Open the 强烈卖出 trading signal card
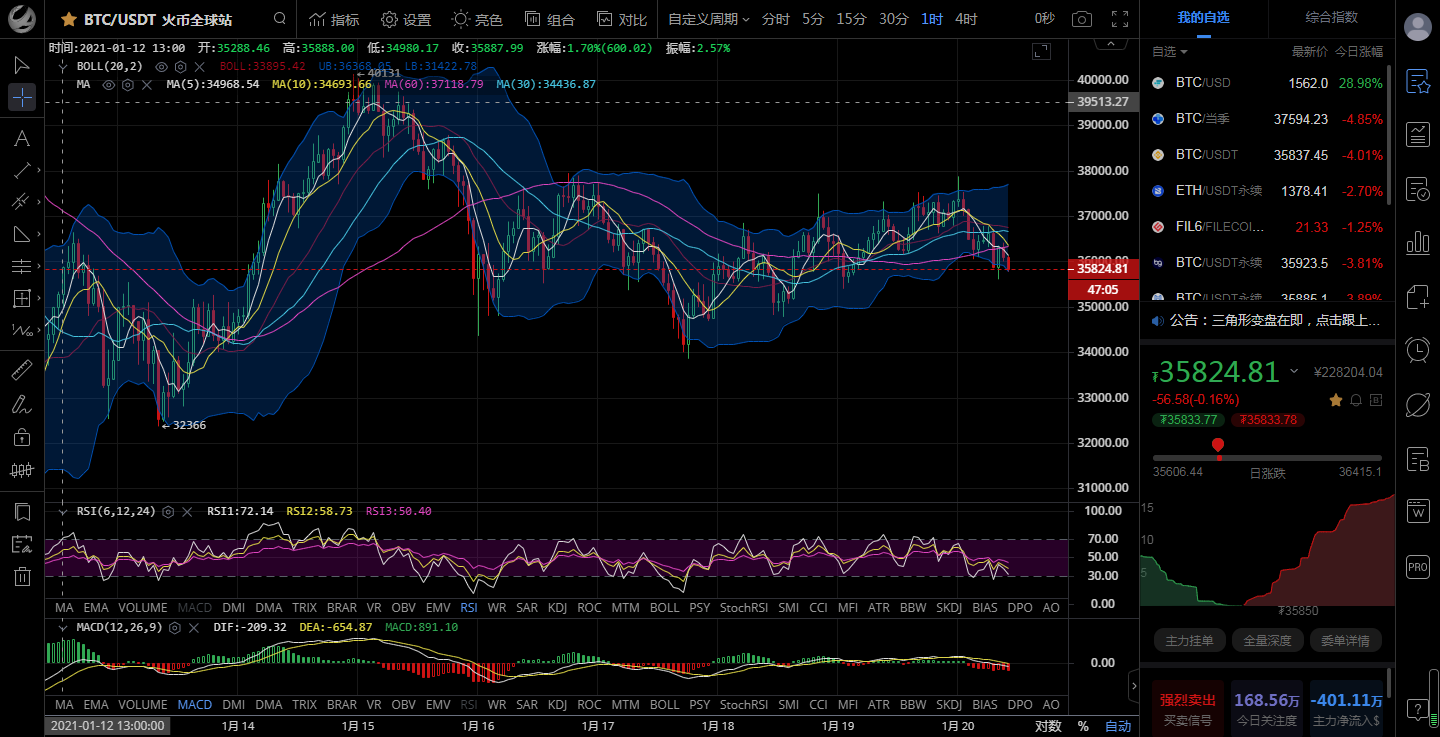This screenshot has height=737, width=1440. pyautogui.click(x=1189, y=709)
